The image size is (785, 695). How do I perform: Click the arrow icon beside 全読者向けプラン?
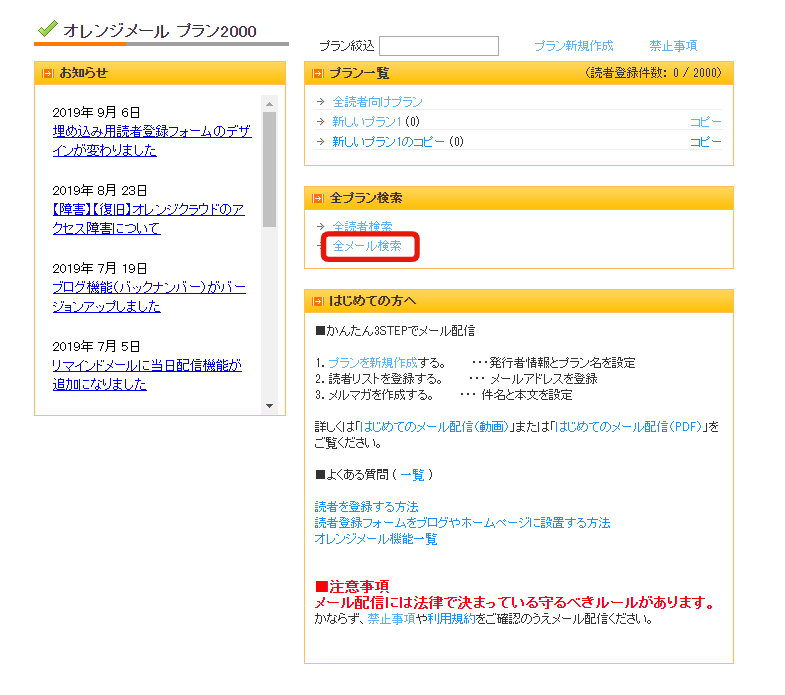click(x=321, y=102)
